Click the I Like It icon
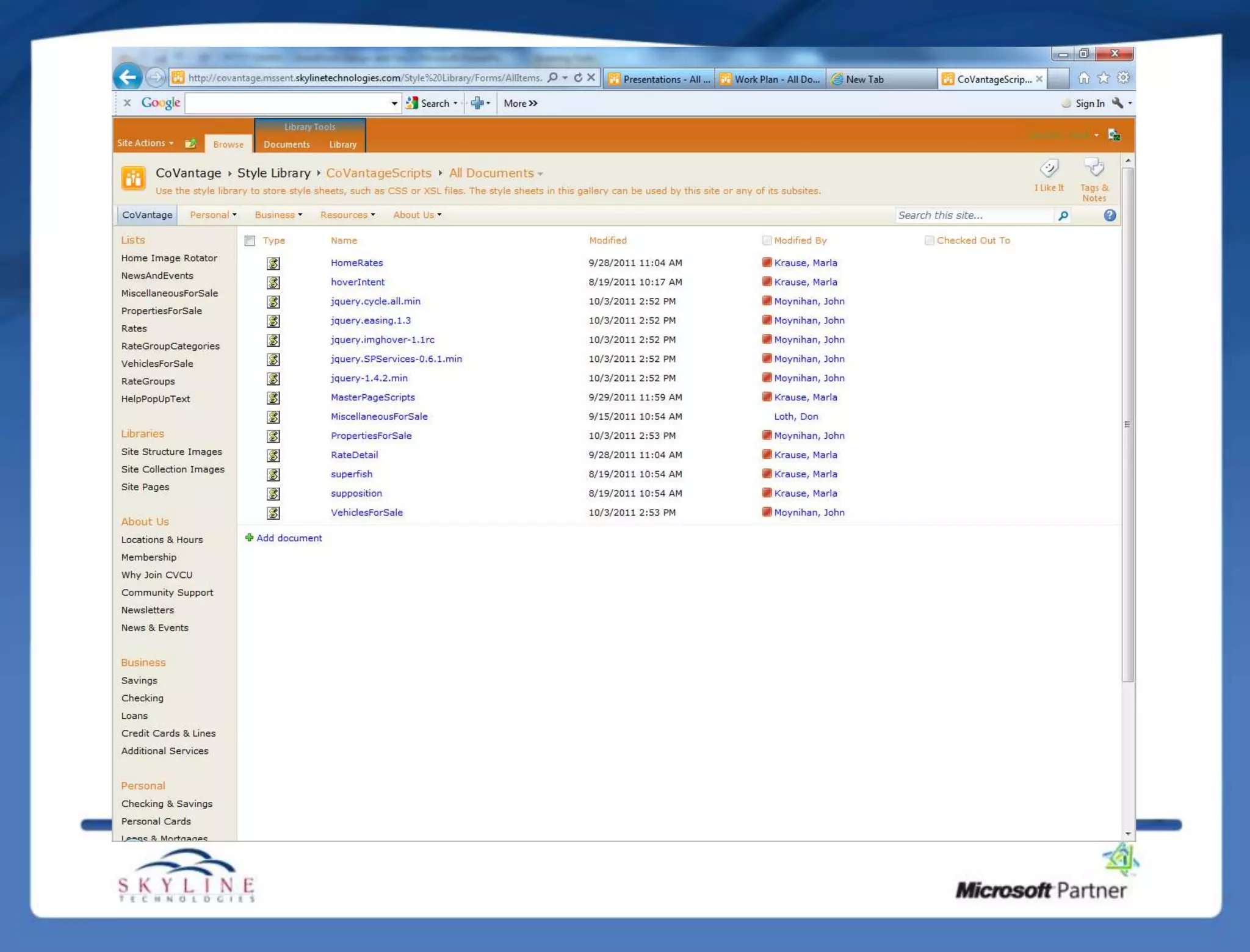Image resolution: width=1250 pixels, height=952 pixels. [1049, 168]
